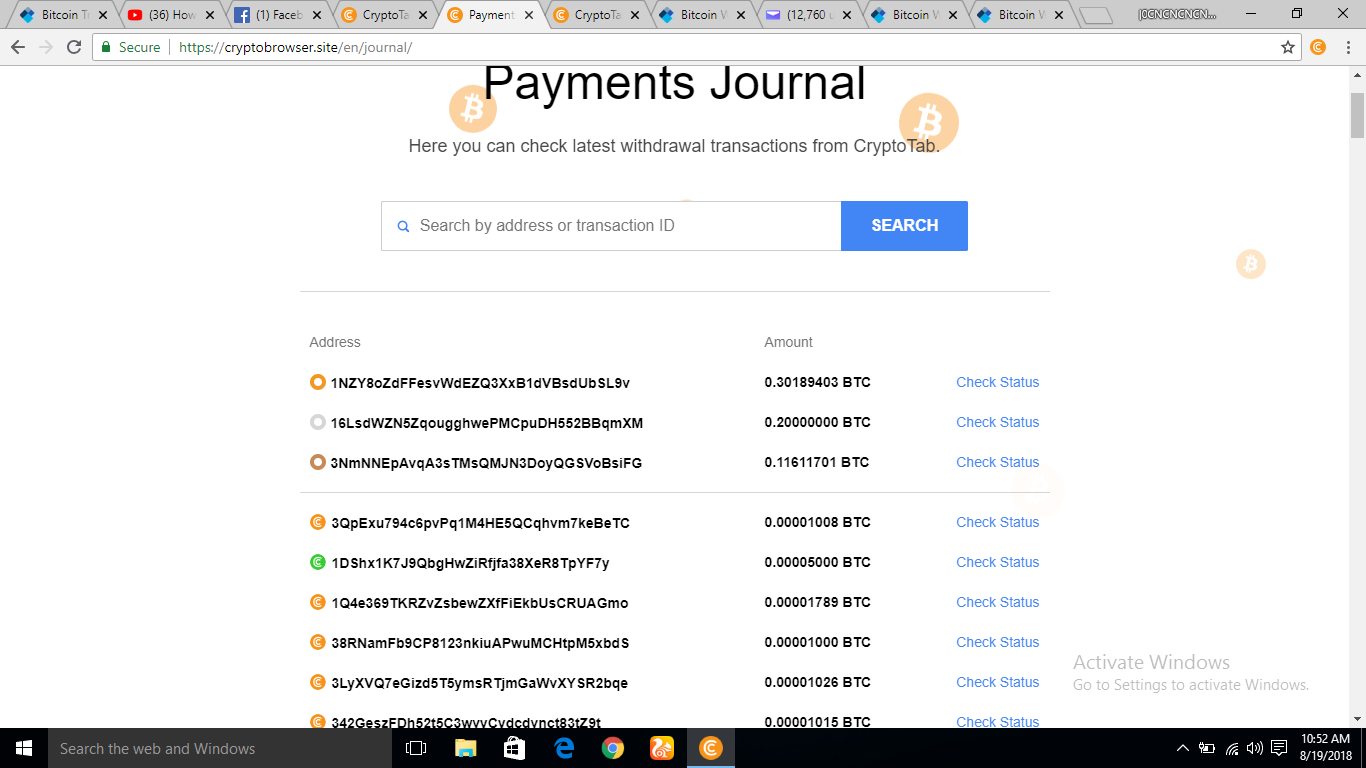Reload the Payments Journal page
This screenshot has height=768, width=1366.
pyautogui.click(x=74, y=47)
